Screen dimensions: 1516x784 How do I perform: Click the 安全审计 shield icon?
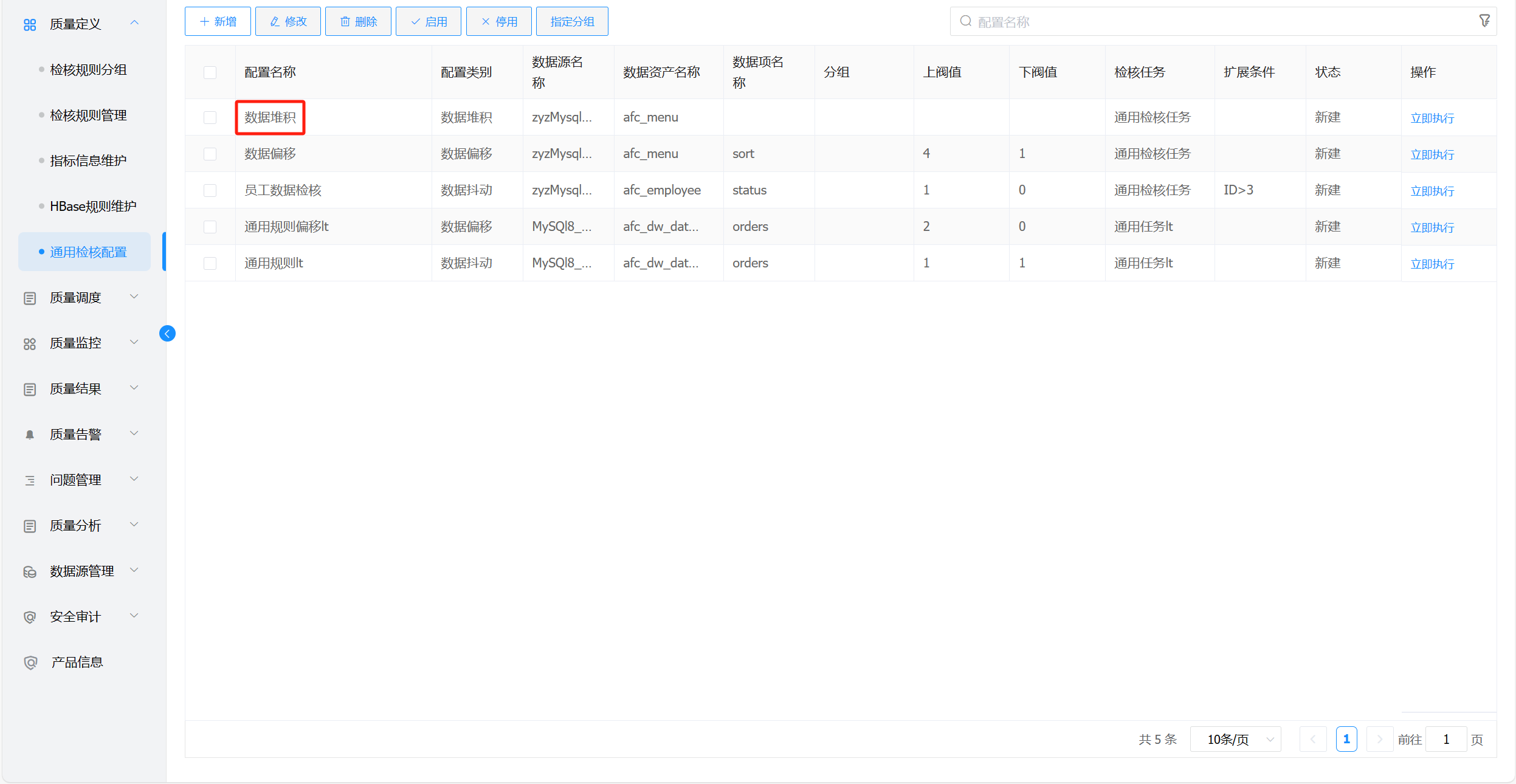pos(30,617)
